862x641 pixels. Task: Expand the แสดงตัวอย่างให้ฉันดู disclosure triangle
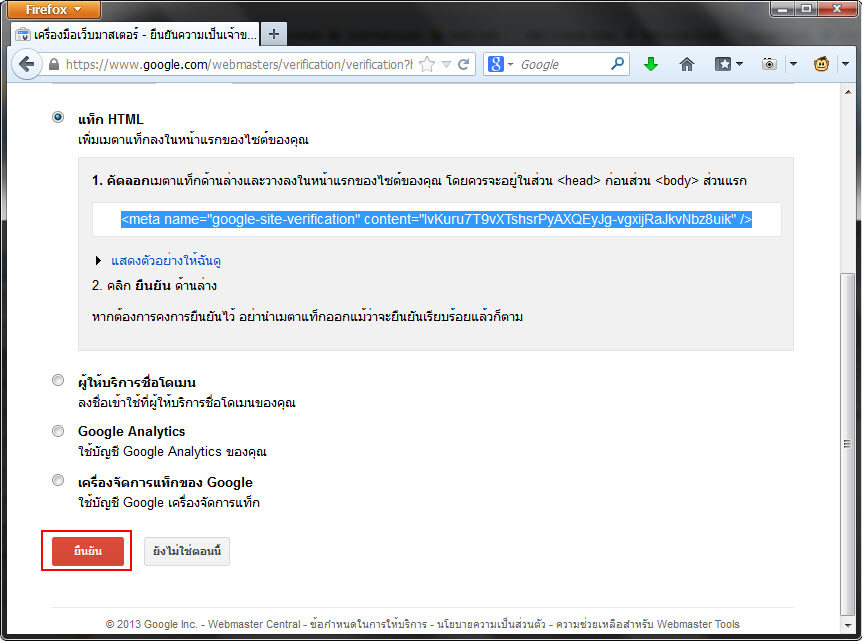click(98, 261)
